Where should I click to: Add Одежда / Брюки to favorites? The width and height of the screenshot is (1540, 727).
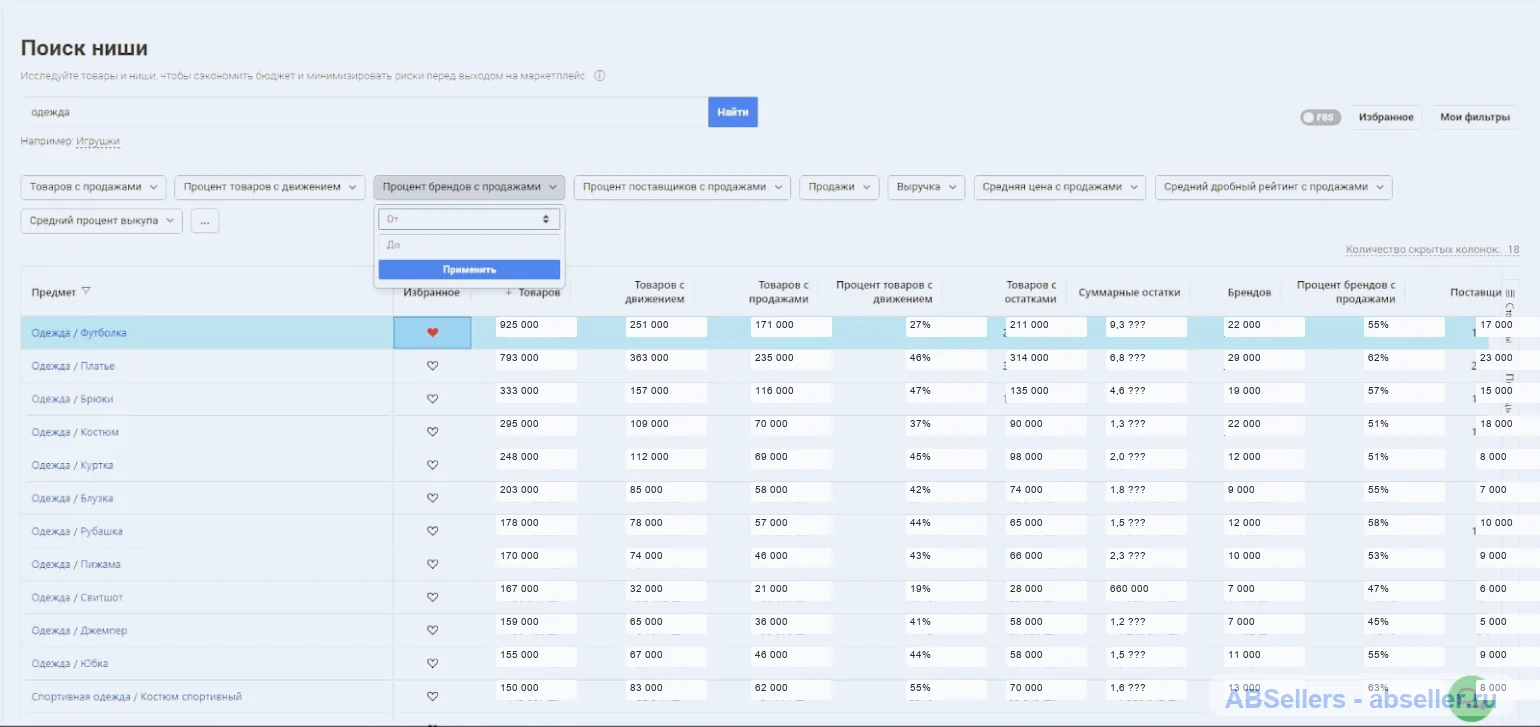(432, 399)
